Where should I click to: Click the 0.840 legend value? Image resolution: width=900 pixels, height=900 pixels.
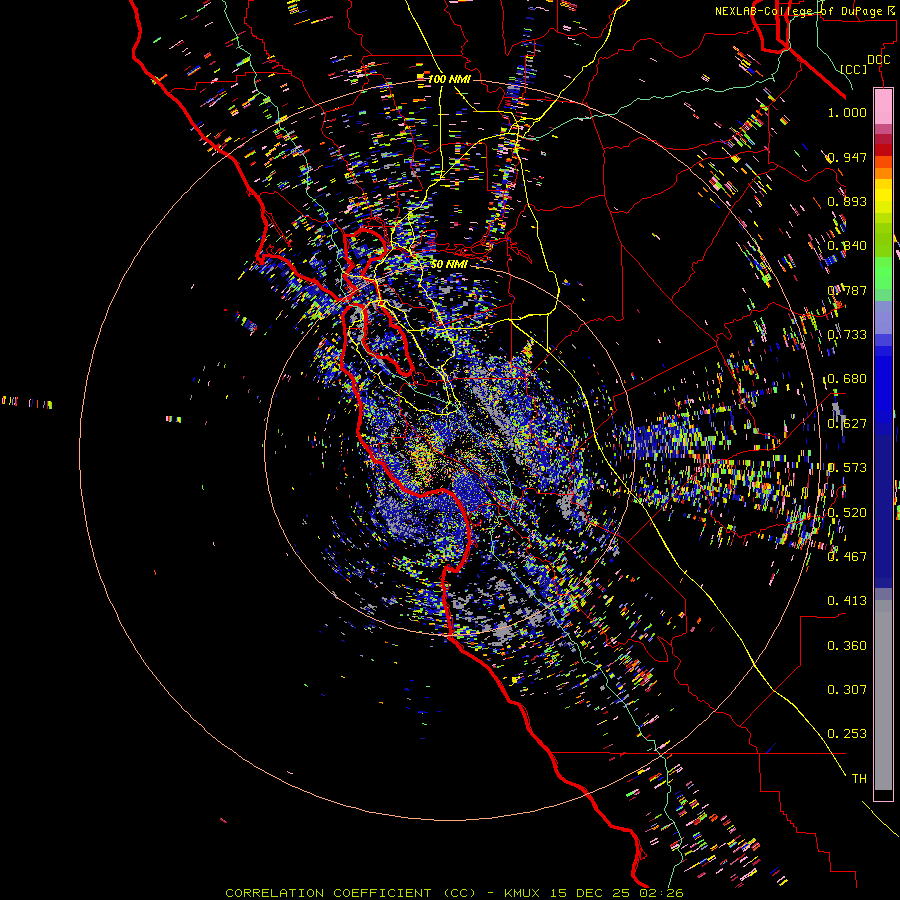tap(847, 246)
